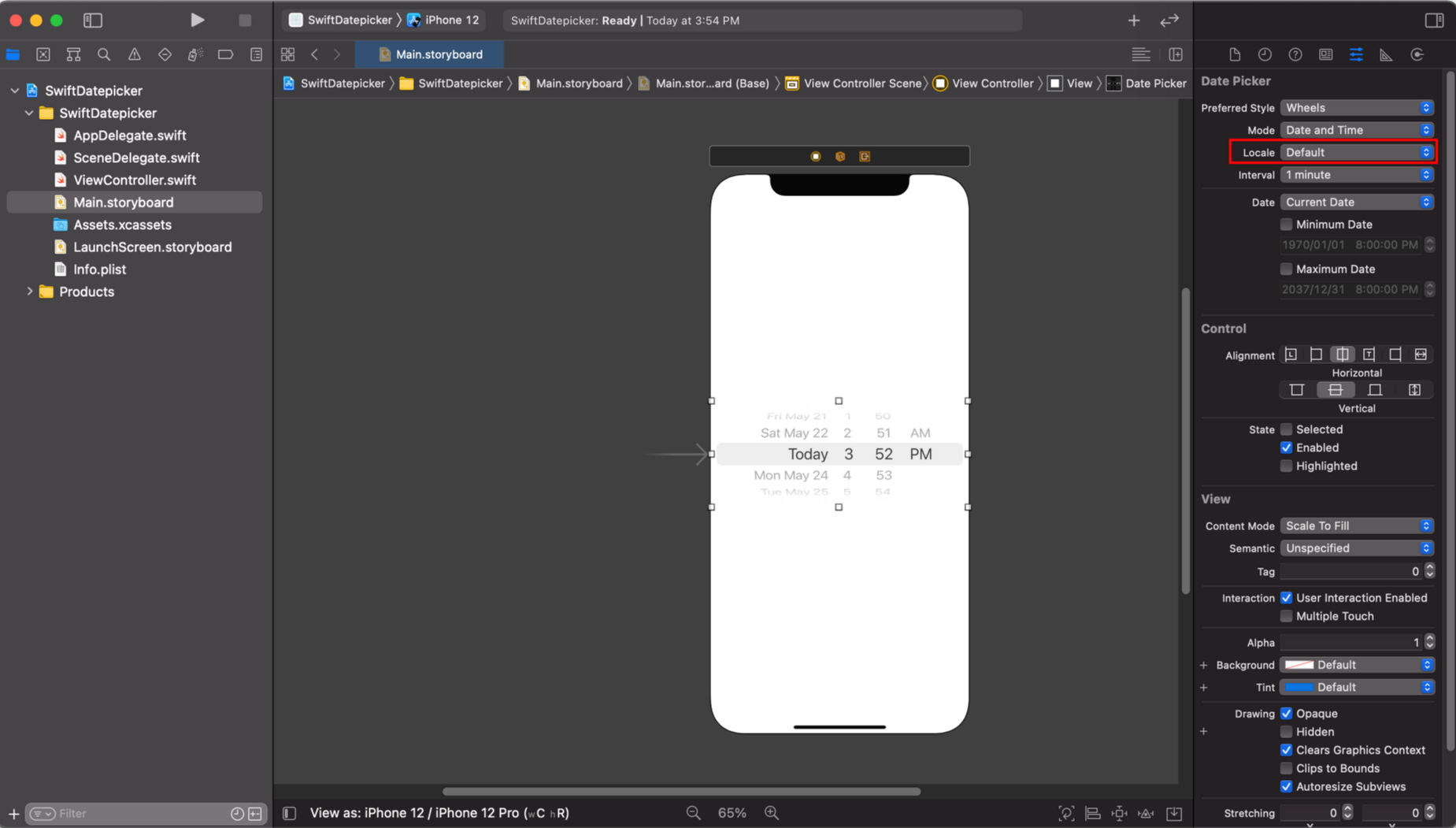The width and height of the screenshot is (1456, 828).
Task: Open the Report navigator icon
Action: pyautogui.click(x=257, y=54)
